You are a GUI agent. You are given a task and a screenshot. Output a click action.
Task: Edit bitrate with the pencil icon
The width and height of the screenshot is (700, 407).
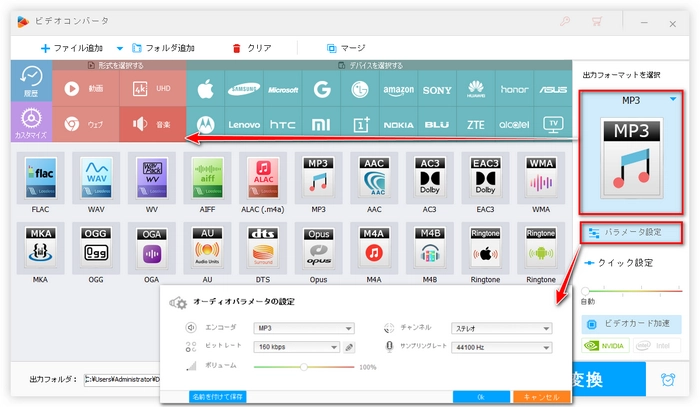point(349,347)
